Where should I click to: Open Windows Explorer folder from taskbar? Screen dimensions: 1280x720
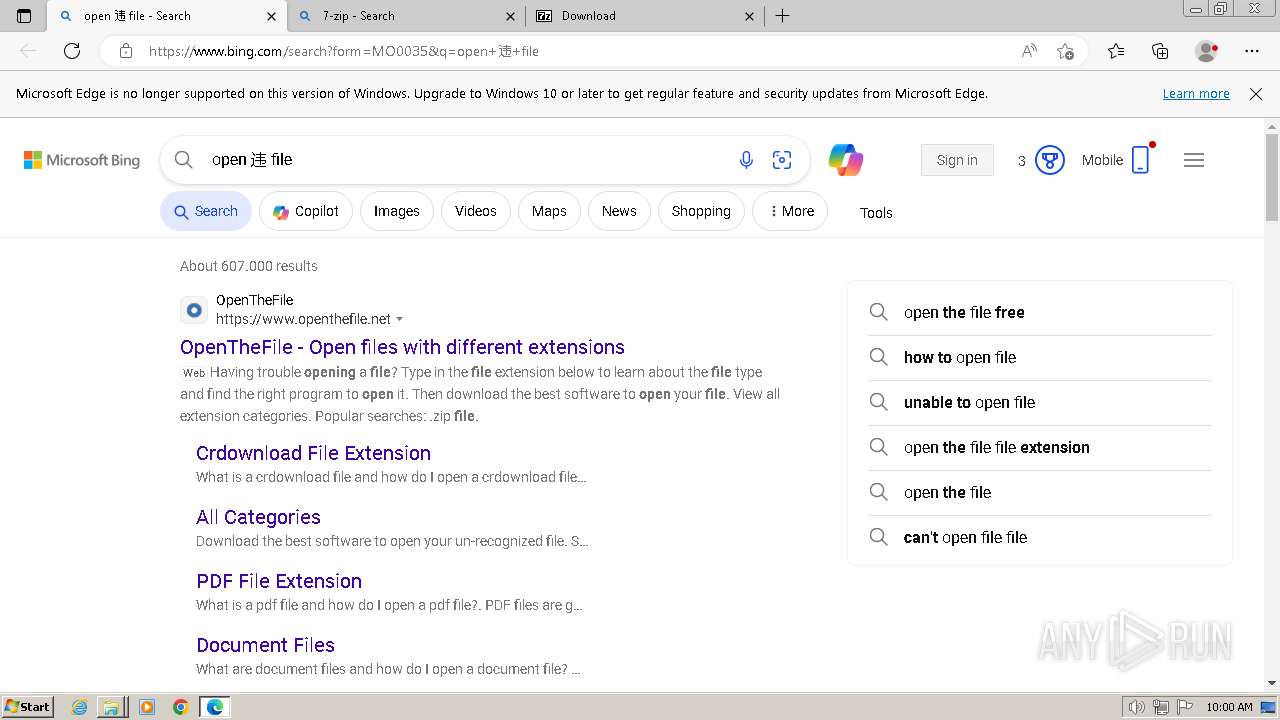coord(111,707)
